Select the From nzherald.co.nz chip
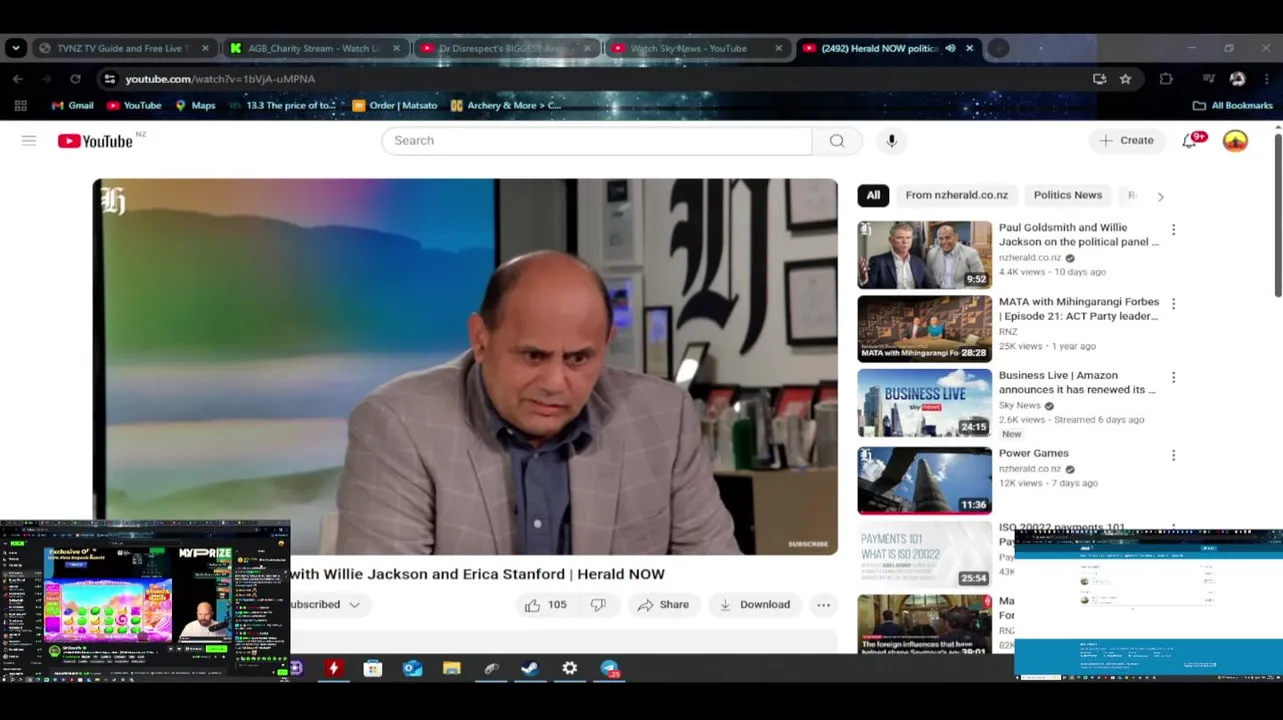This screenshot has height=720, width=1283. (956, 195)
